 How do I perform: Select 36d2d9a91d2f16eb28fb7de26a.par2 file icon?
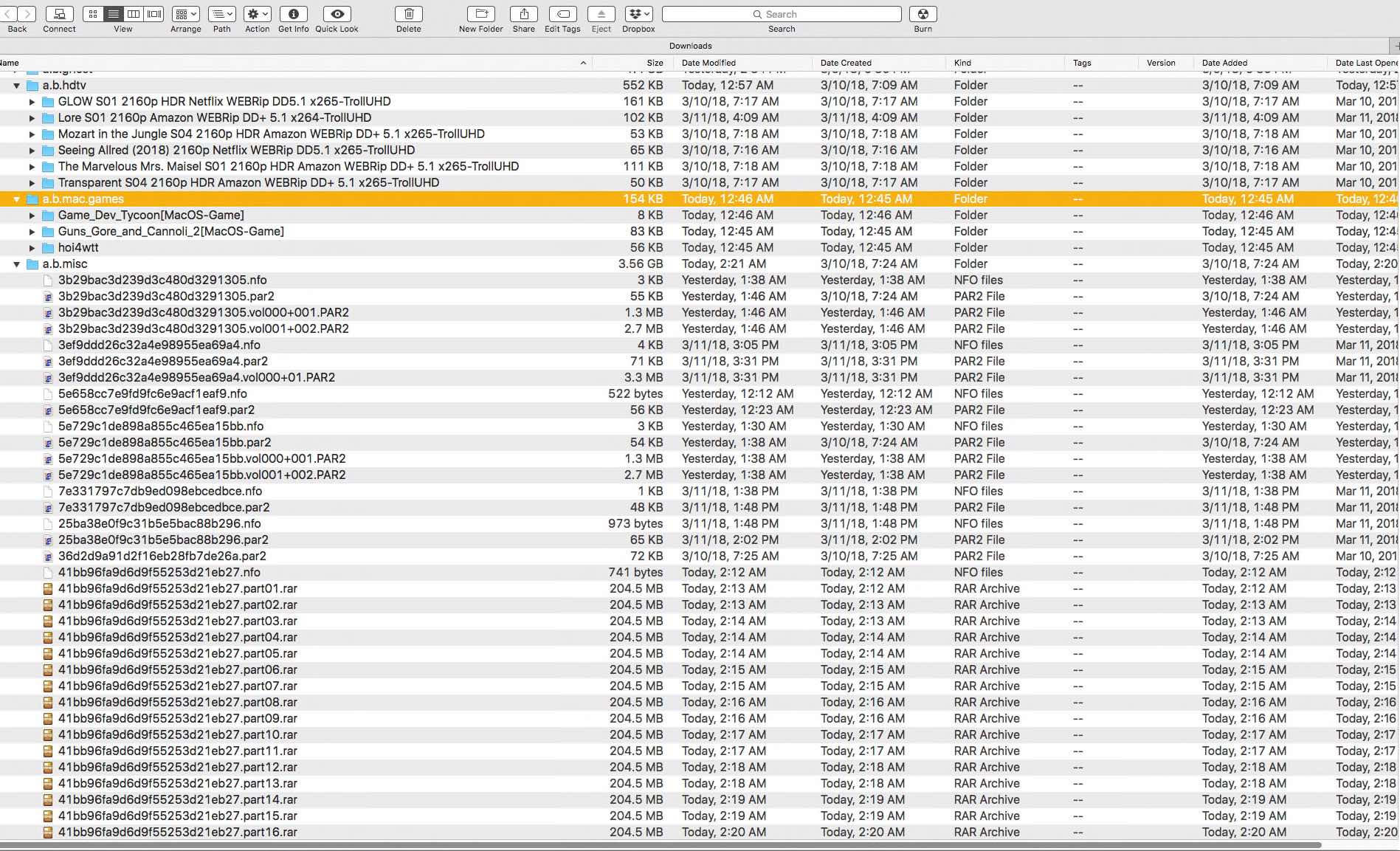[48, 557]
